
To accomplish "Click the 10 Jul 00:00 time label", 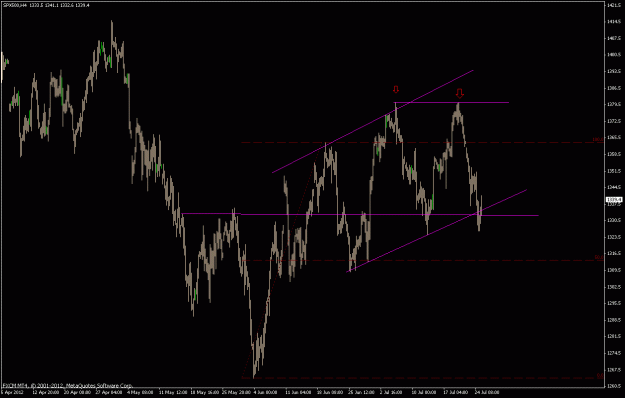I will (424, 392).
